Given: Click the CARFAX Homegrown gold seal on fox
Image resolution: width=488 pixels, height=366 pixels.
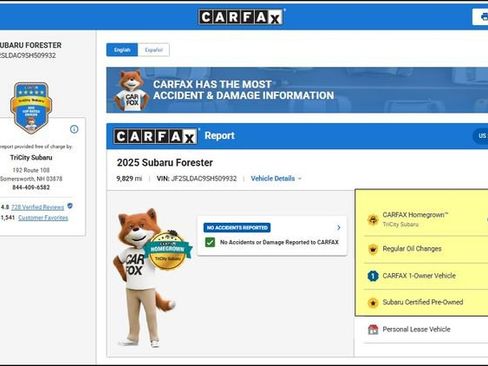Looking at the screenshot, I should click(x=167, y=249).
